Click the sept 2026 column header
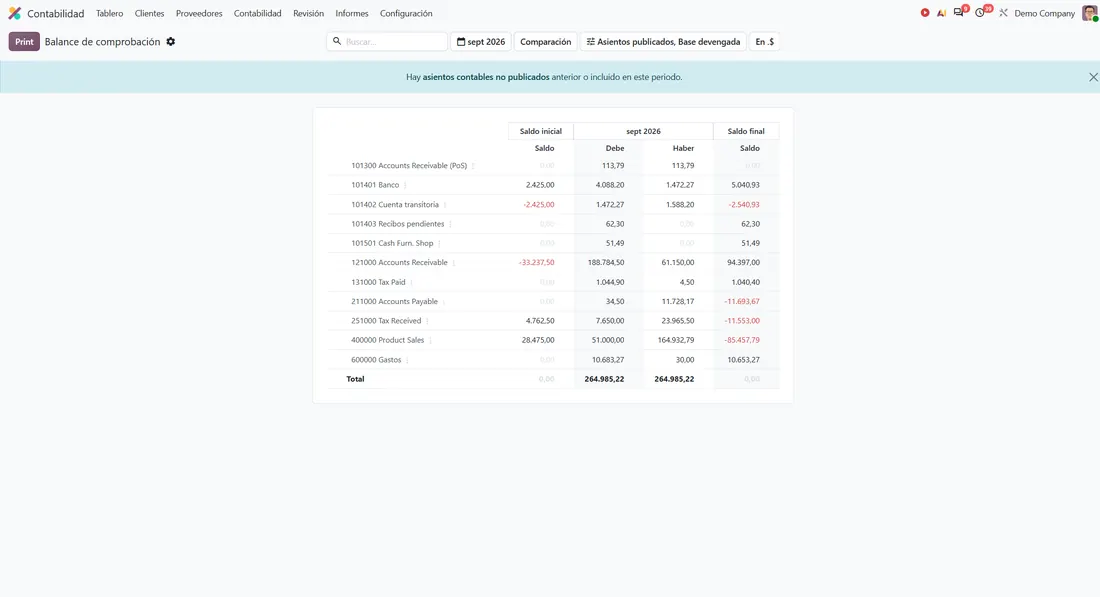The image size is (1100, 597). (x=643, y=131)
